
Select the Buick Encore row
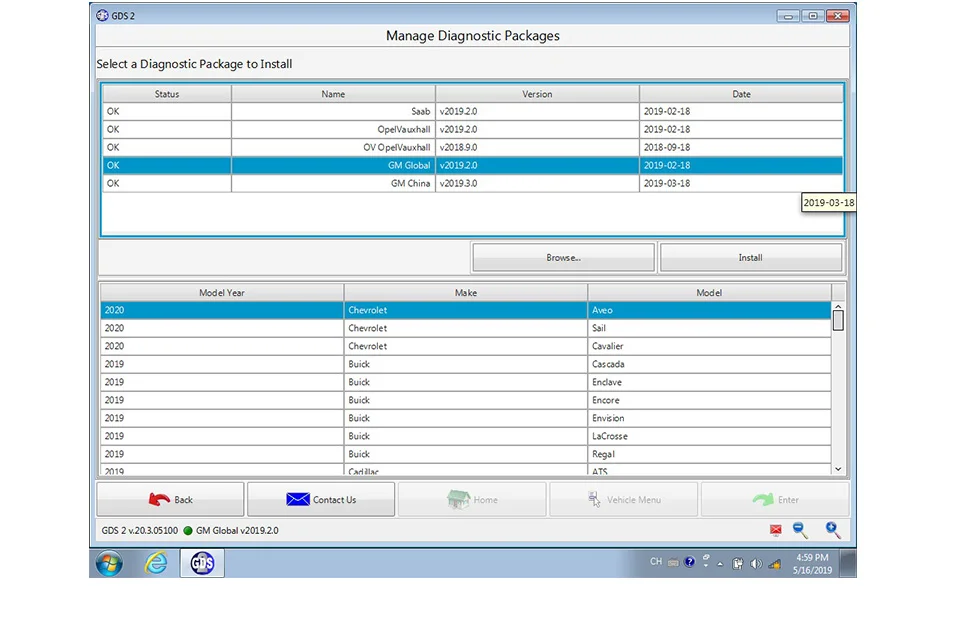[x=465, y=400]
